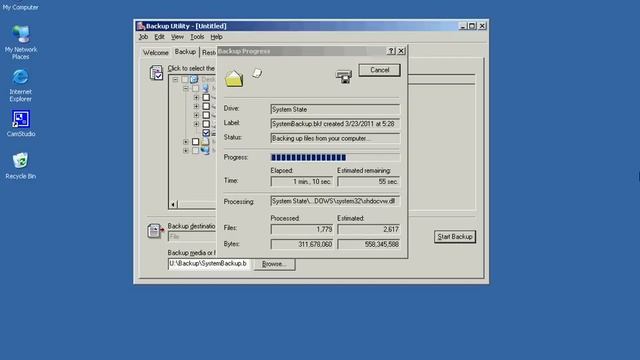Image resolution: width=640 pixels, height=360 pixels.
Task: Click the My Documents folder icon in tree
Action: click(205, 142)
